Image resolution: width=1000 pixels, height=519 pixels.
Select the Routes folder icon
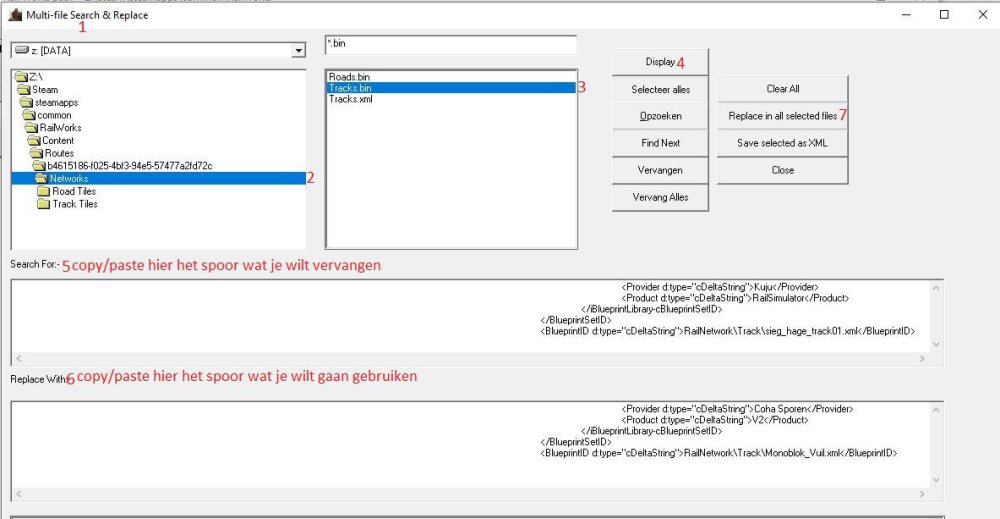click(x=37, y=153)
